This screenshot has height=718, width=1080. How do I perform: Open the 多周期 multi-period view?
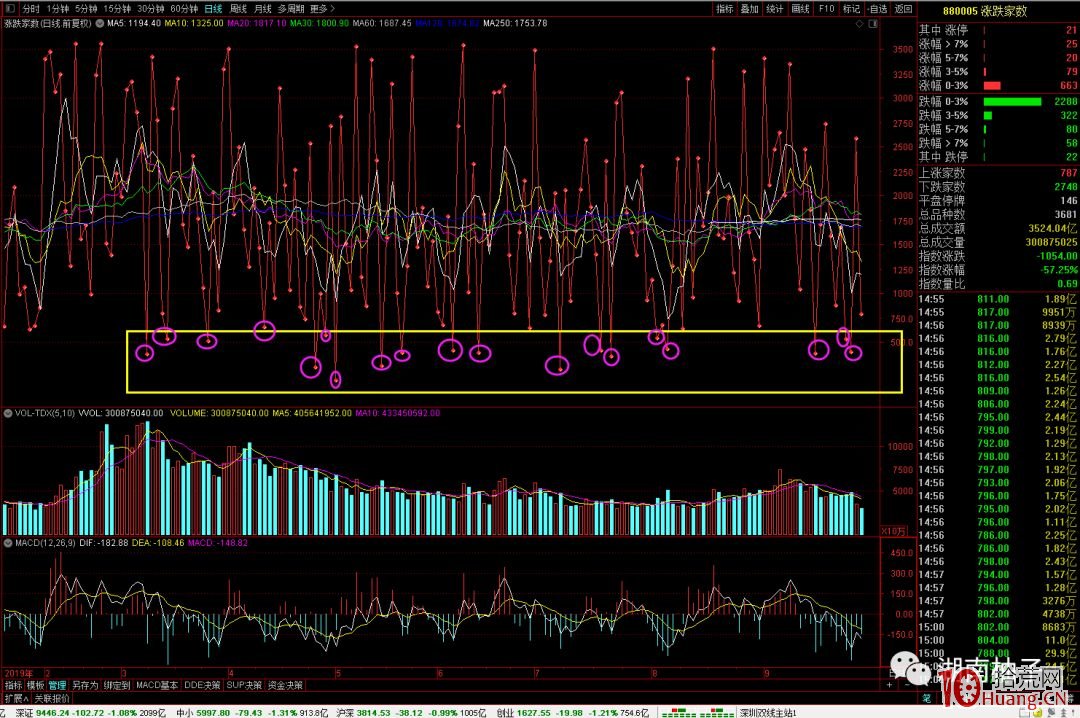click(291, 8)
